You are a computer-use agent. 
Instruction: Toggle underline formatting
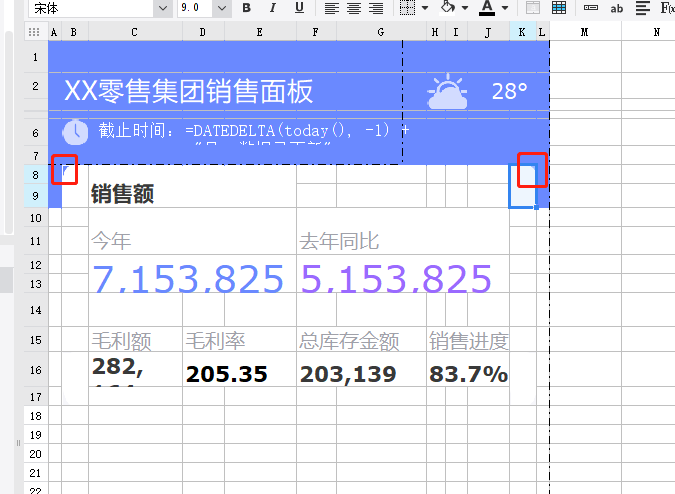click(299, 8)
